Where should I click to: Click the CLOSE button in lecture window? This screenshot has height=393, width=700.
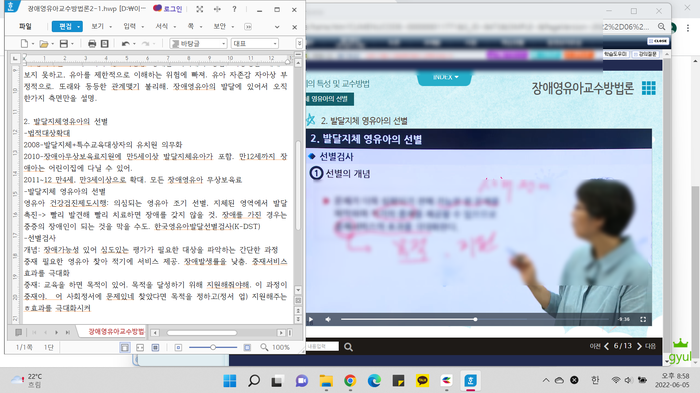click(x=658, y=41)
